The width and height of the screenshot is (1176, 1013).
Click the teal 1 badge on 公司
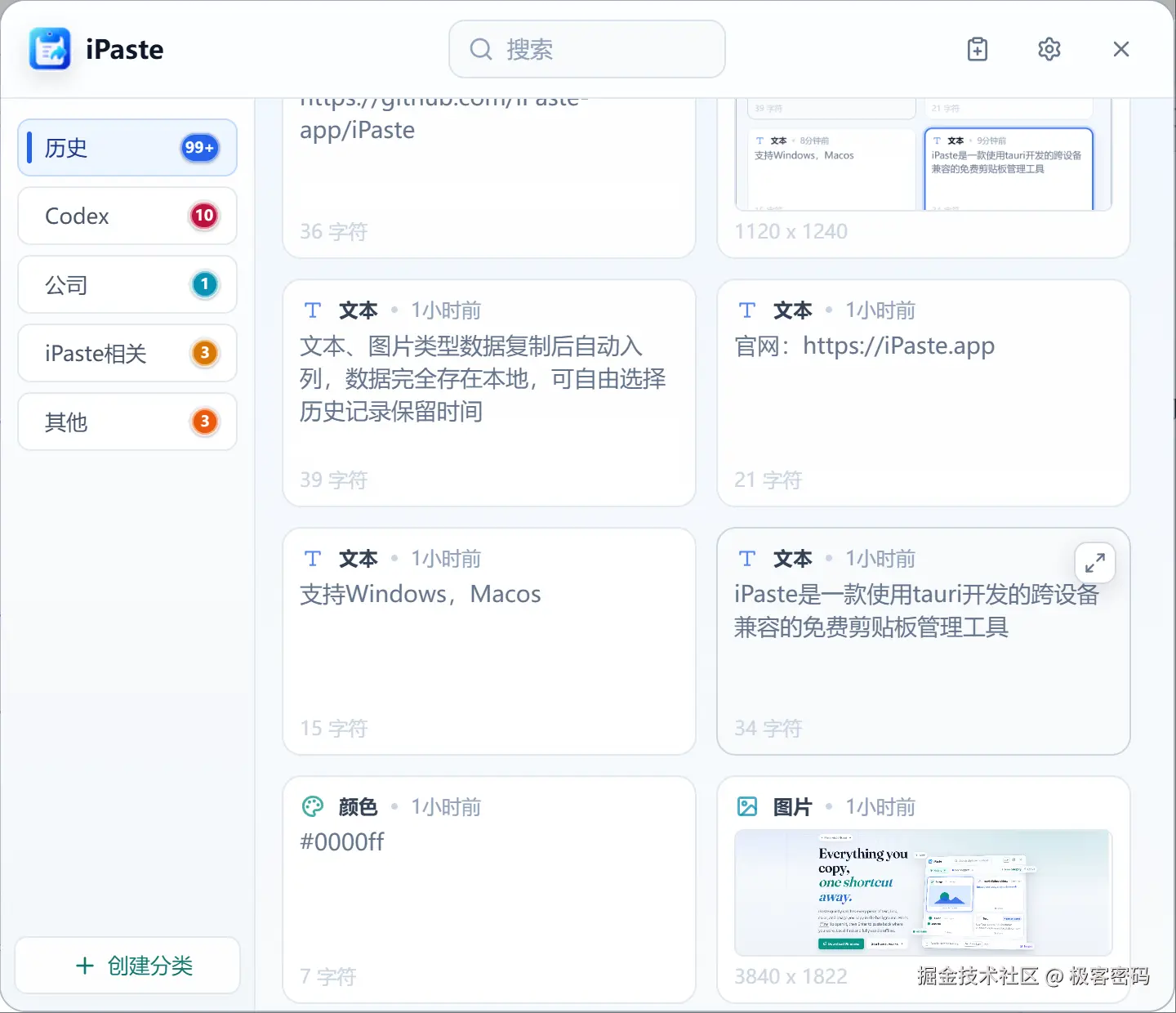tap(204, 284)
